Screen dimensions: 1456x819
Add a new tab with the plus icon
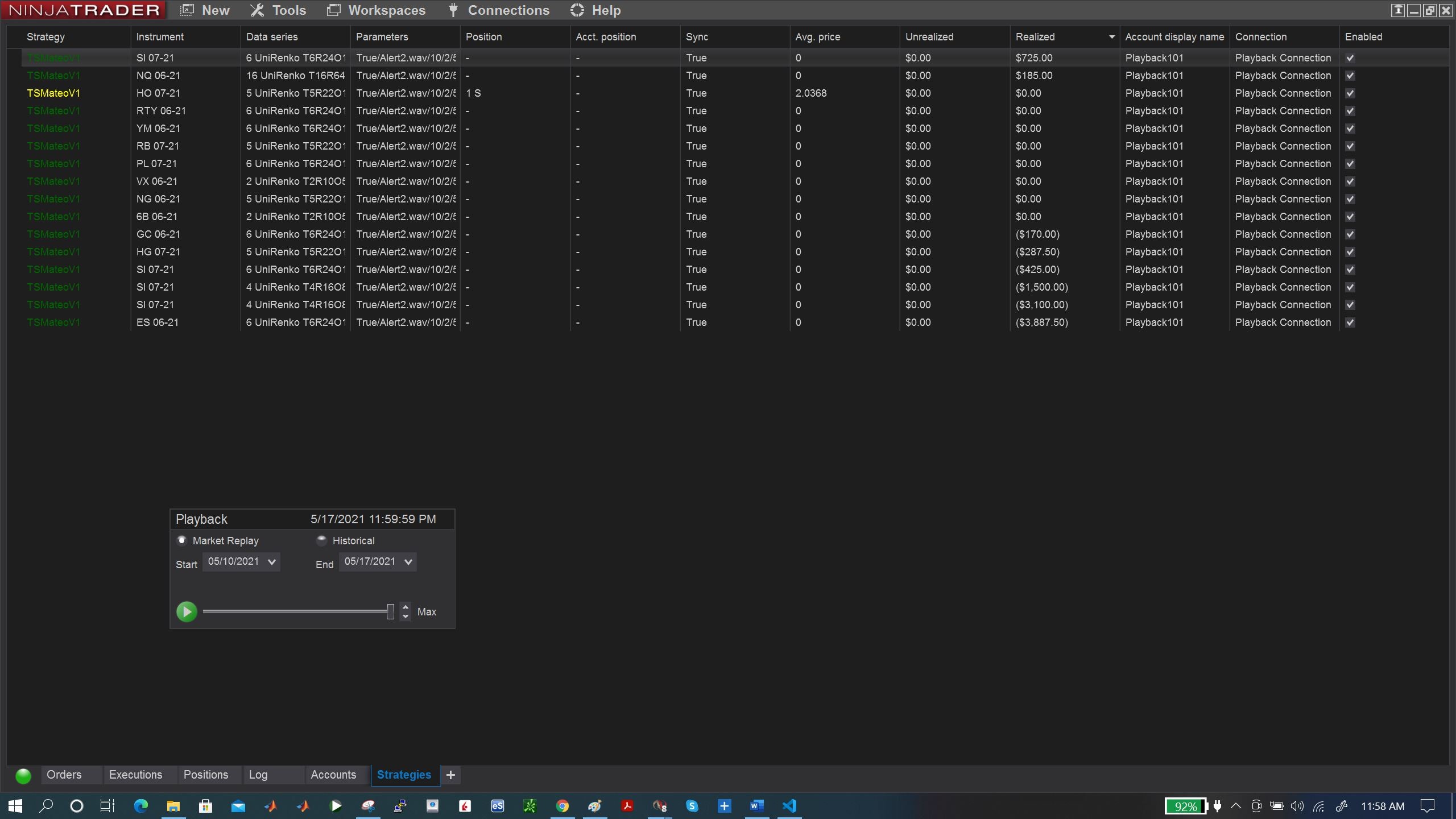(x=450, y=775)
